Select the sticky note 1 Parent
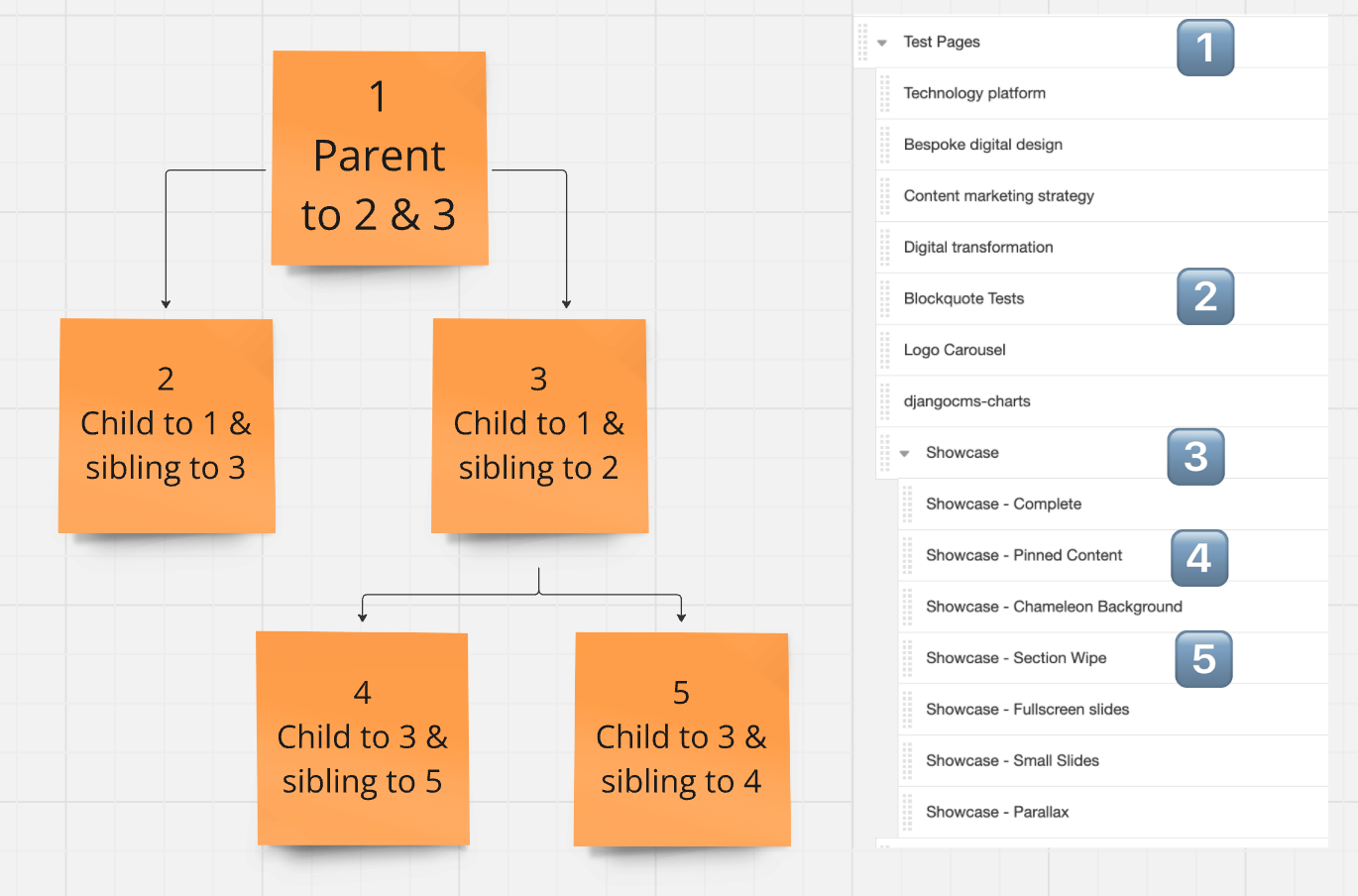 [380, 159]
